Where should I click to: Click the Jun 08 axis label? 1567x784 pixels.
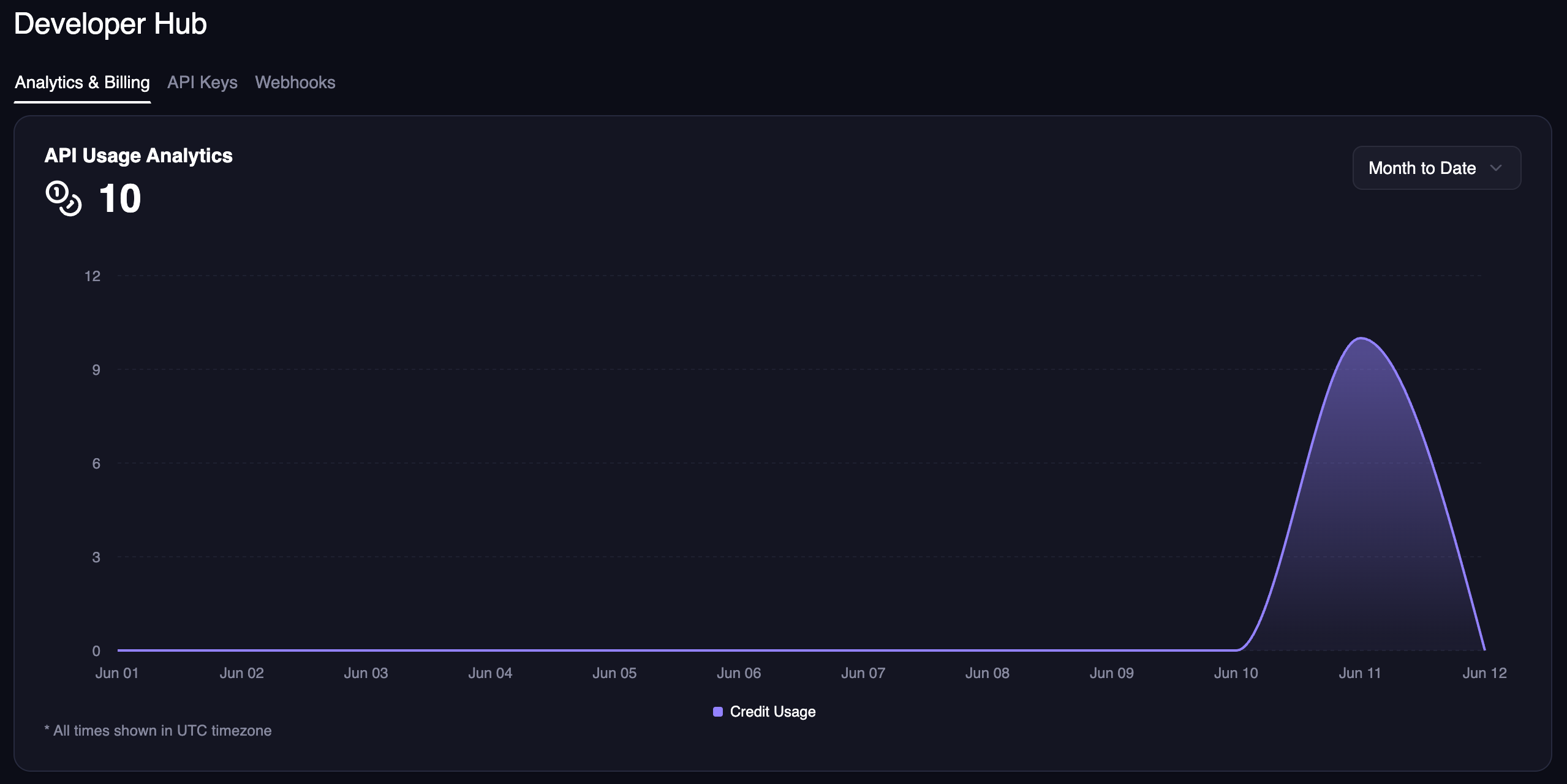[x=987, y=673]
